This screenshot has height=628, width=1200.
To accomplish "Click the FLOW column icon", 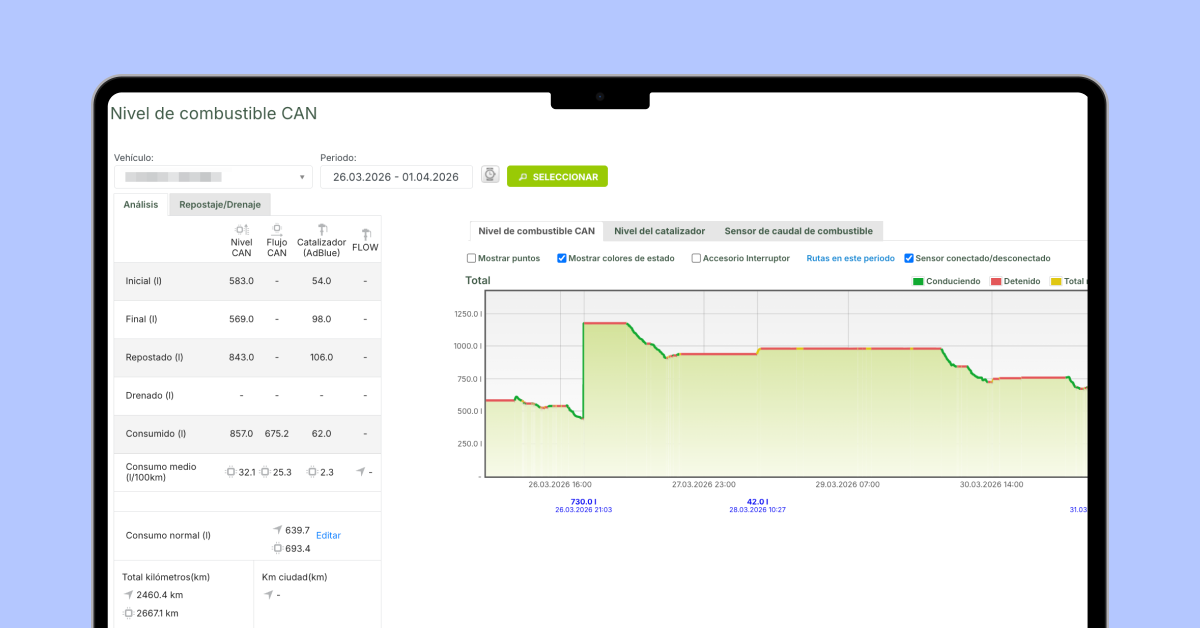I will coord(366,233).
